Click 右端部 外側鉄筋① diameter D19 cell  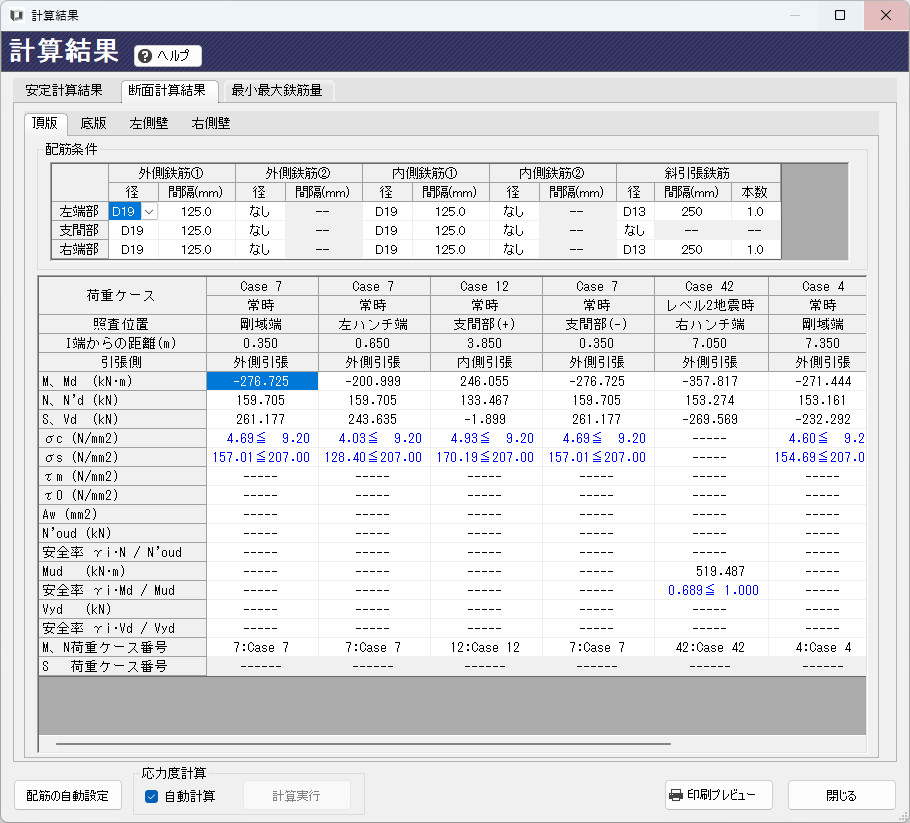(133, 250)
